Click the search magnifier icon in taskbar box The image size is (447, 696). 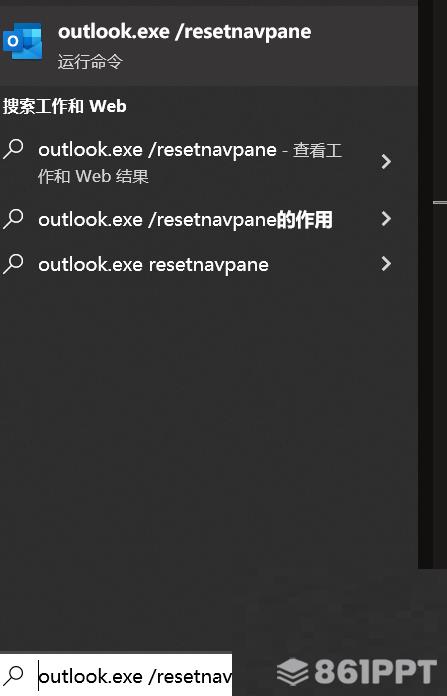click(x=14, y=675)
